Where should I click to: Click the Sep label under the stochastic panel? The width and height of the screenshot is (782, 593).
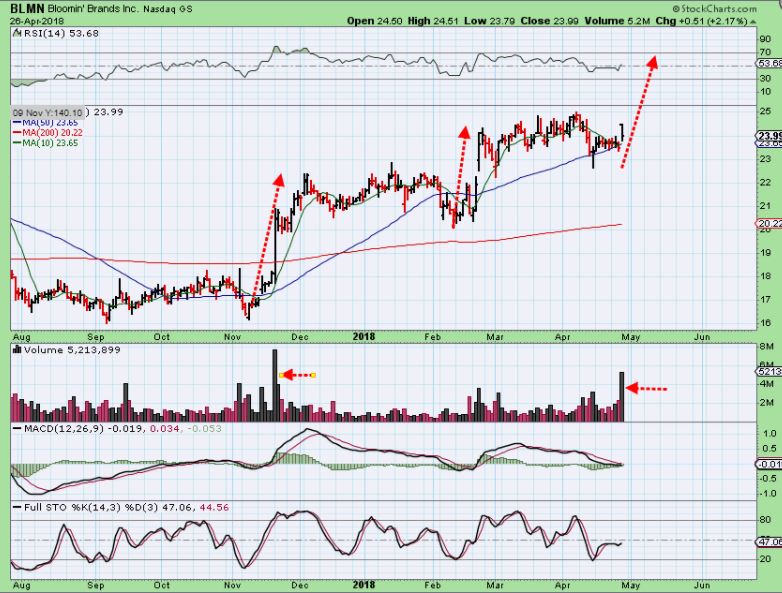pos(96,585)
